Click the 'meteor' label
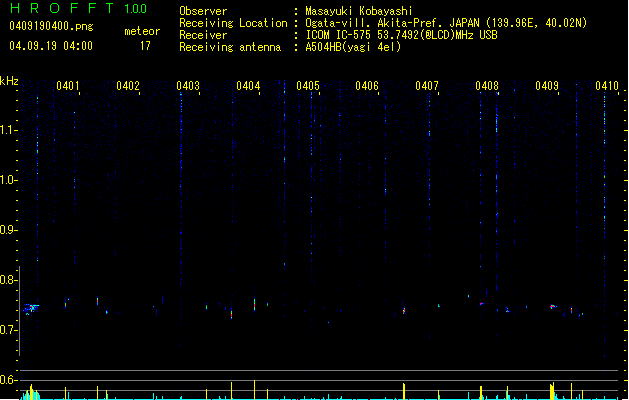The width and height of the screenshot is (629, 400). (142, 31)
